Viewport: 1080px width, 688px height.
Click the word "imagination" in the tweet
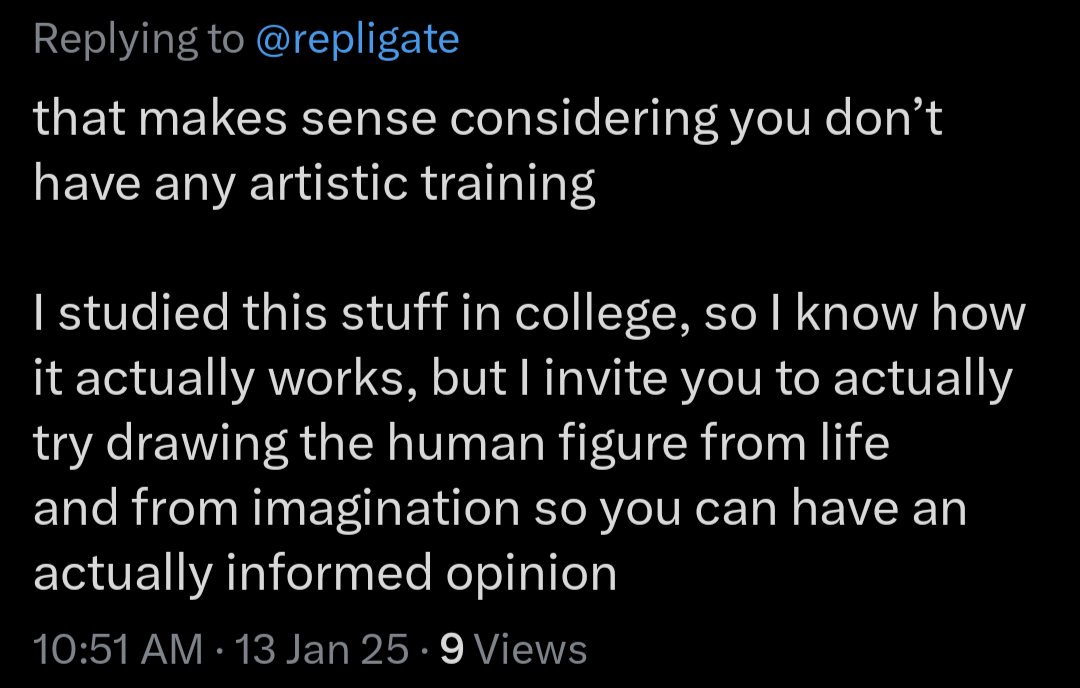click(386, 508)
